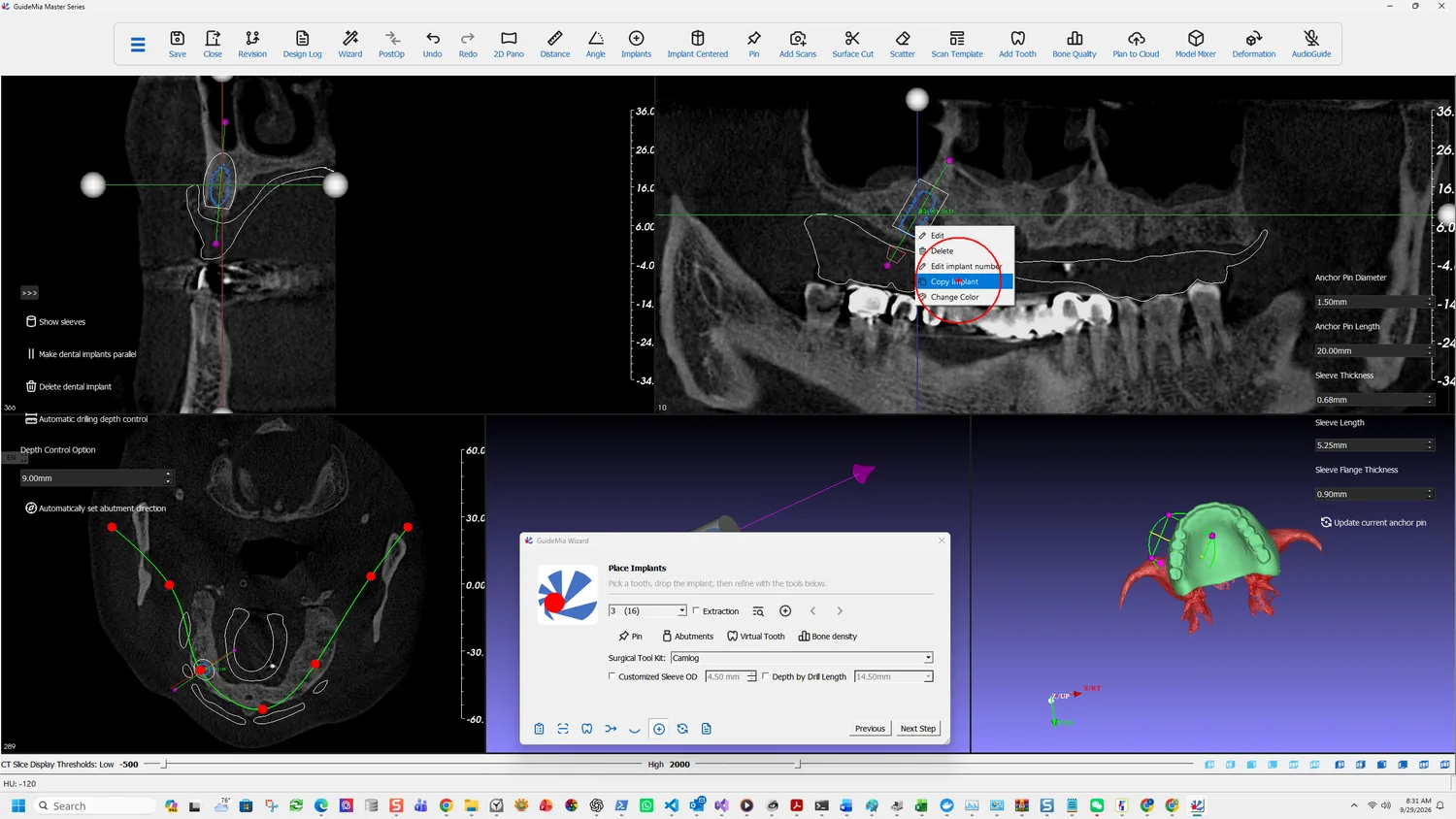Image resolution: width=1456 pixels, height=819 pixels.
Task: Click the Implant Centered icon
Action: coord(697,44)
